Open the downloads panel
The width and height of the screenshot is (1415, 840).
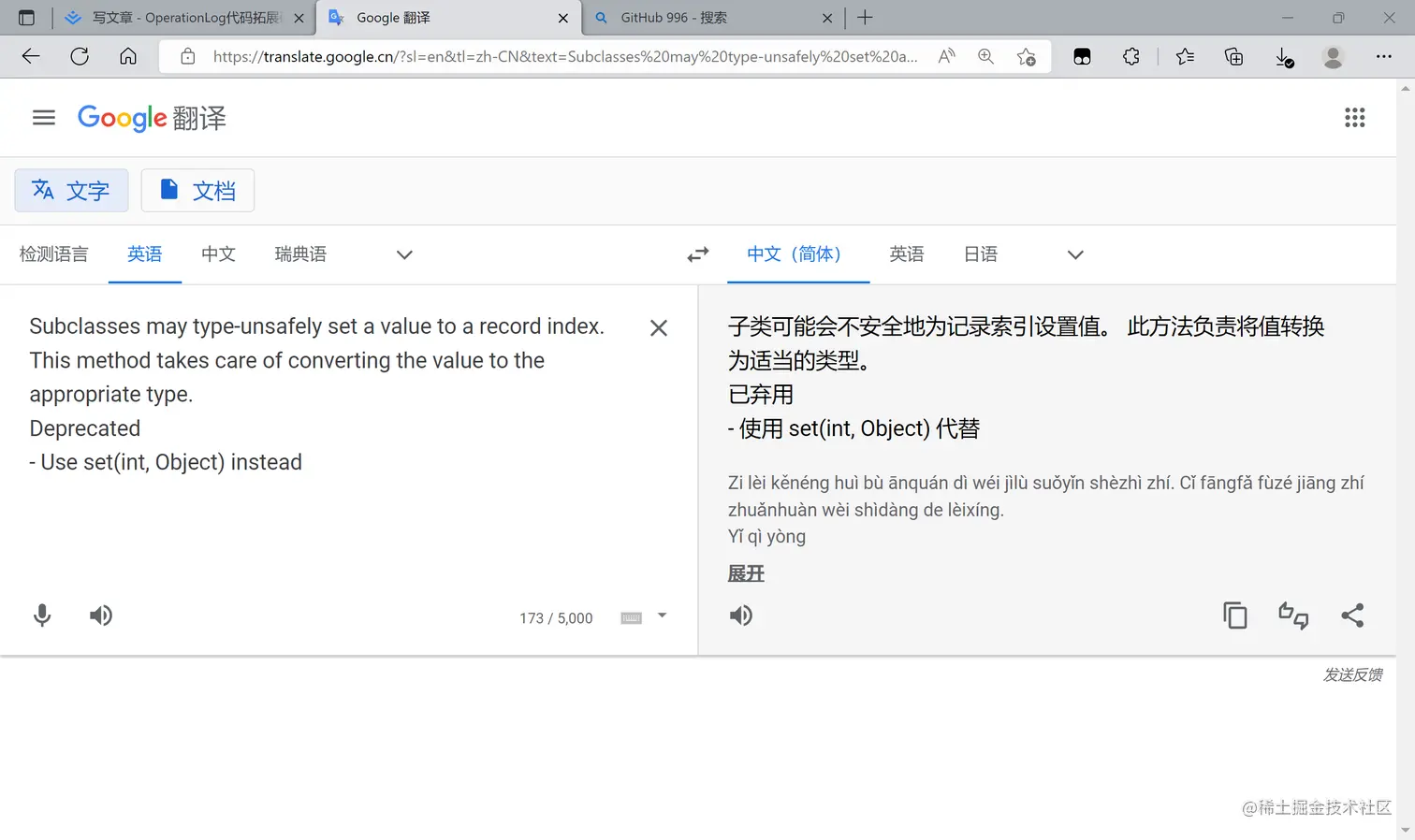(1284, 57)
